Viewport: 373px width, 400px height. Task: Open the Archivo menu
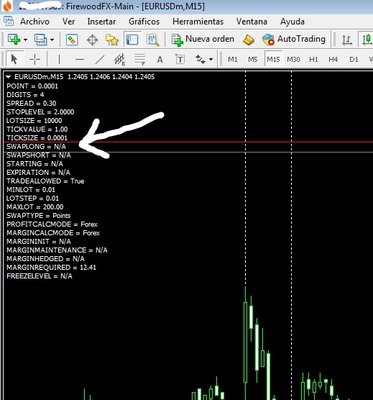click(x=35, y=22)
